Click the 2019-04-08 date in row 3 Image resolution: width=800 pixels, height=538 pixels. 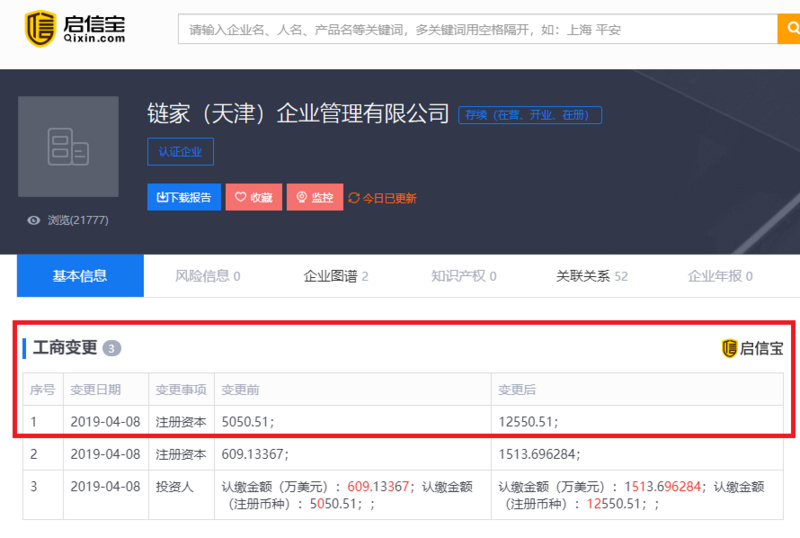click(x=105, y=486)
